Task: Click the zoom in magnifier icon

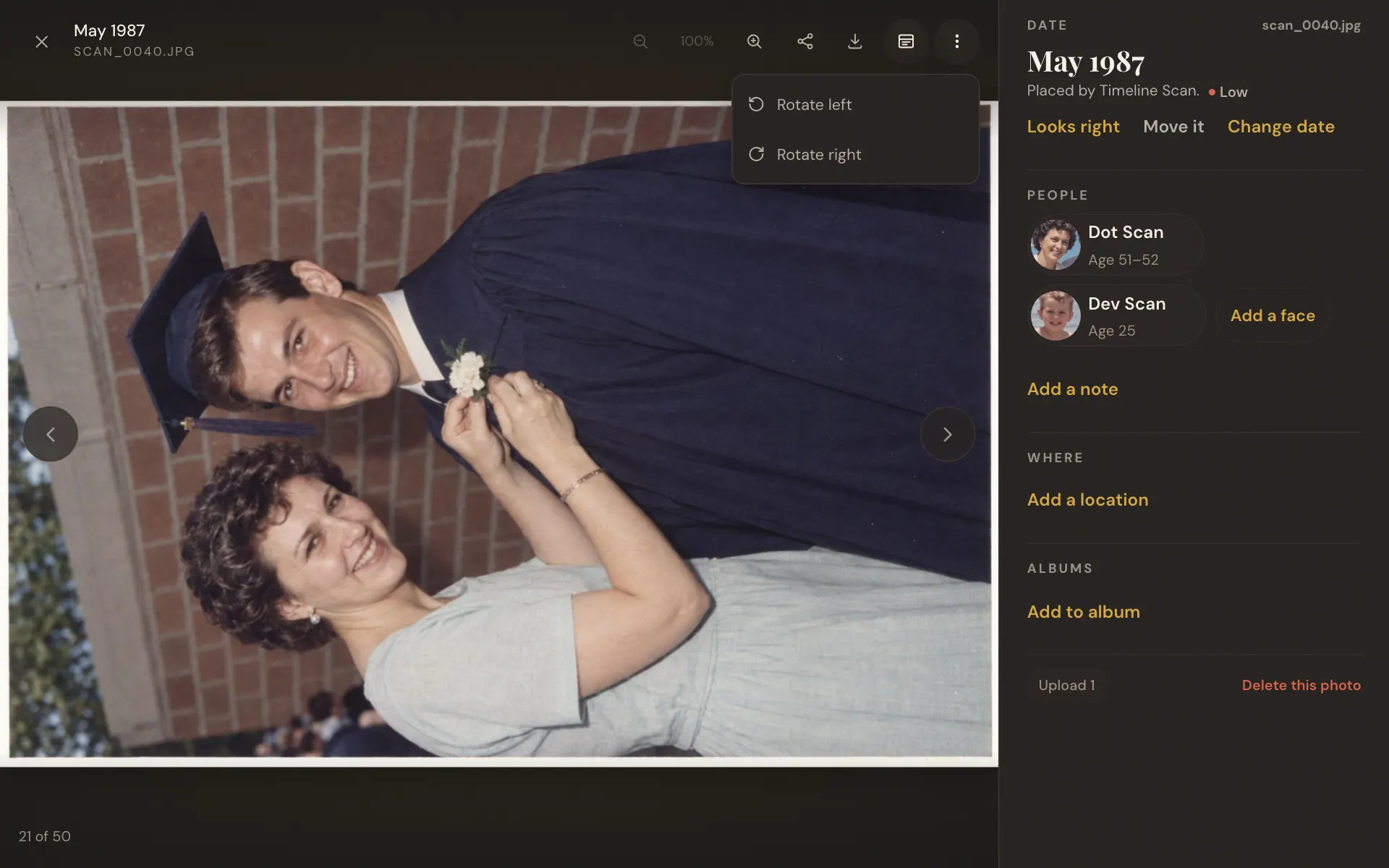Action: [x=754, y=41]
